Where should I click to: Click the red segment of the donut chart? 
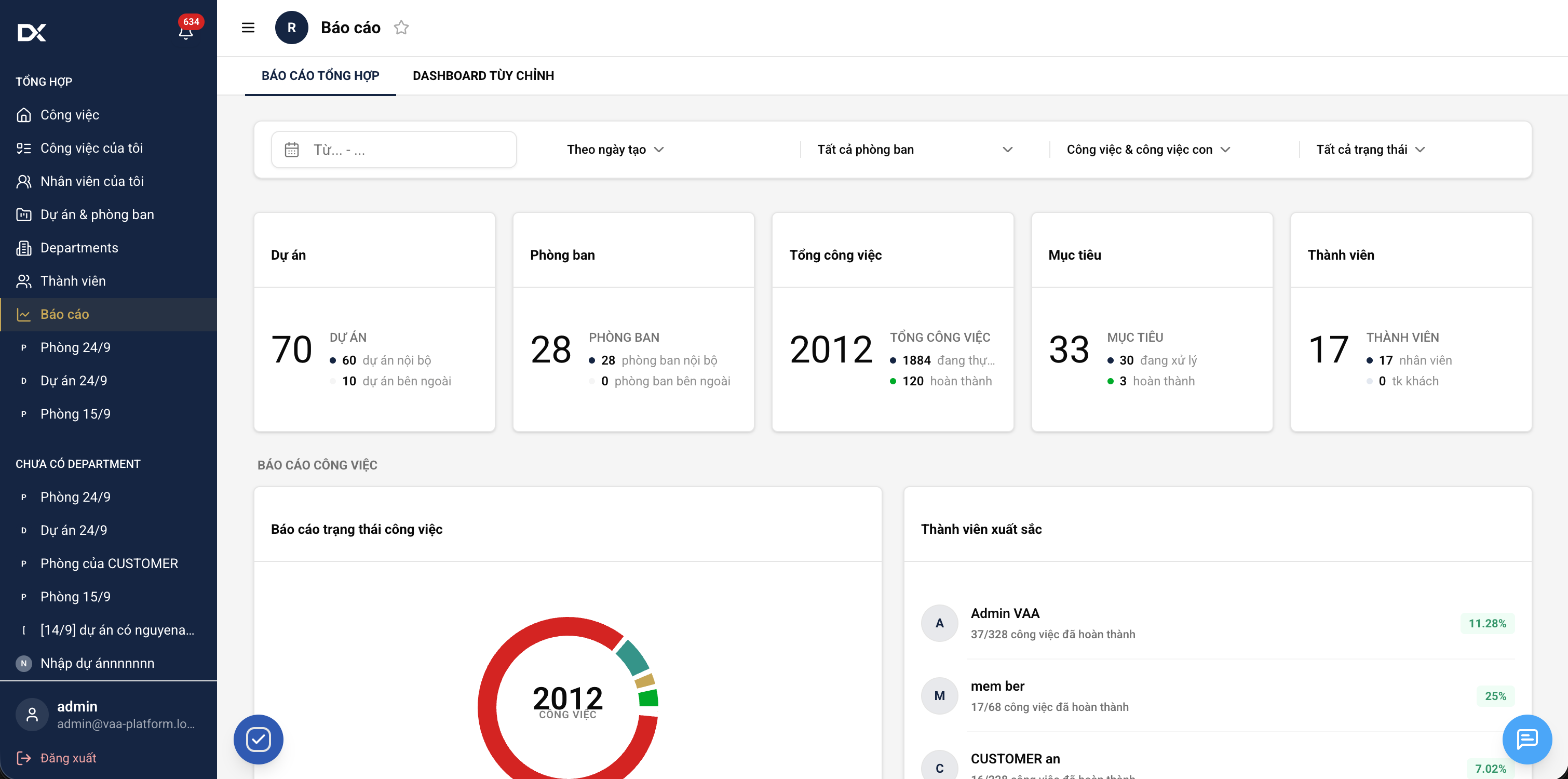(x=488, y=706)
